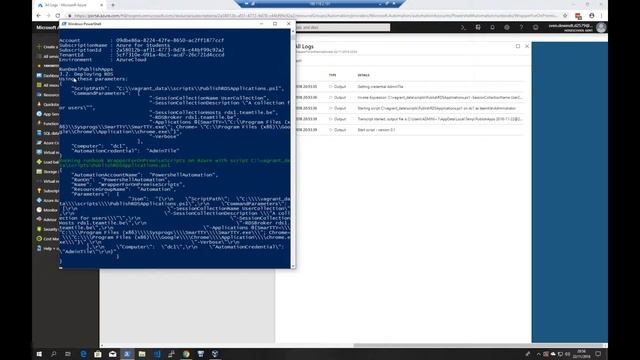Open a new browser tab
Screen dimensions: 640x360
point(113,5)
